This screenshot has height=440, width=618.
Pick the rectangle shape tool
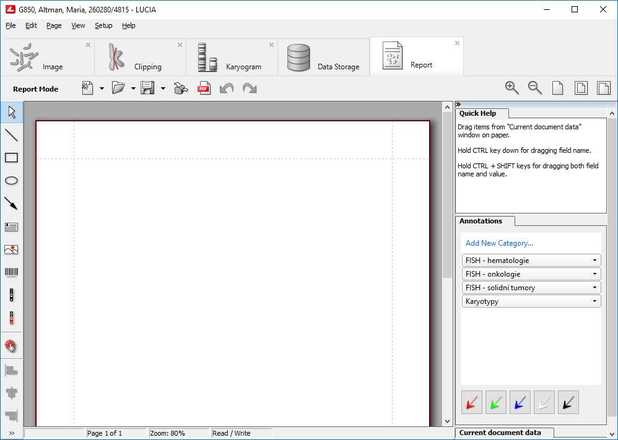pos(12,158)
